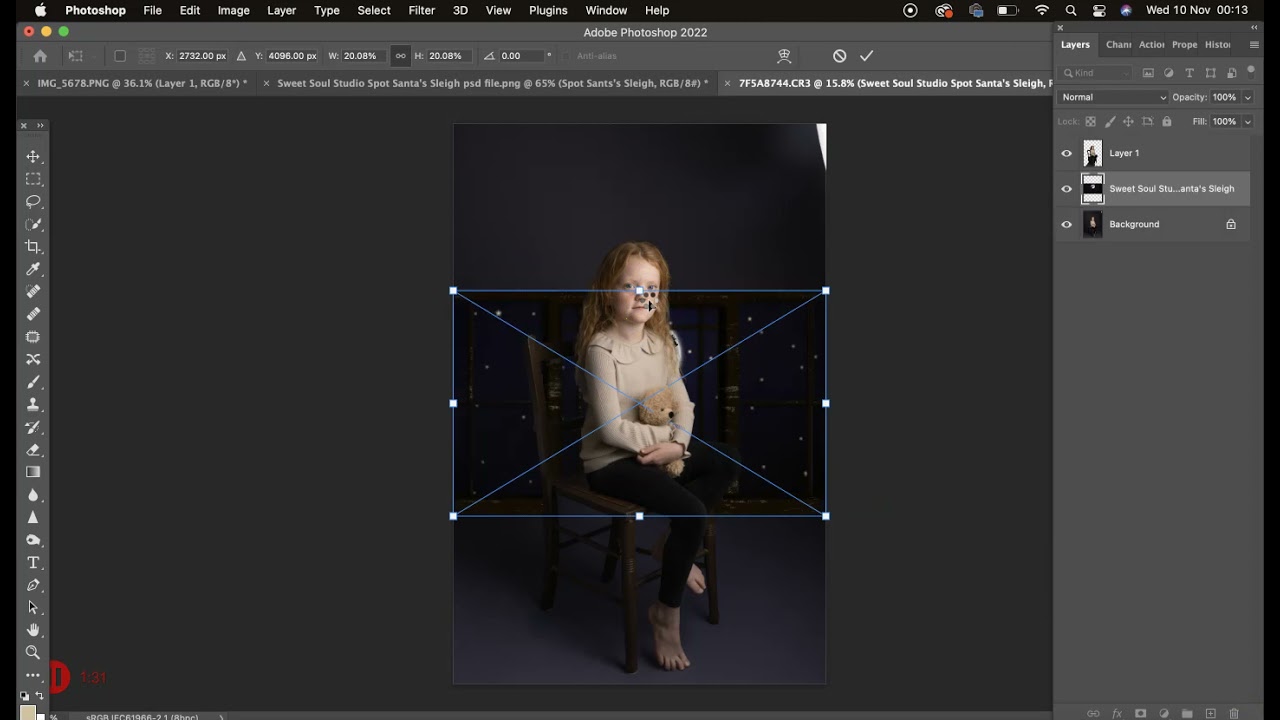
Task: Open the Layer menu
Action: pyautogui.click(x=281, y=10)
